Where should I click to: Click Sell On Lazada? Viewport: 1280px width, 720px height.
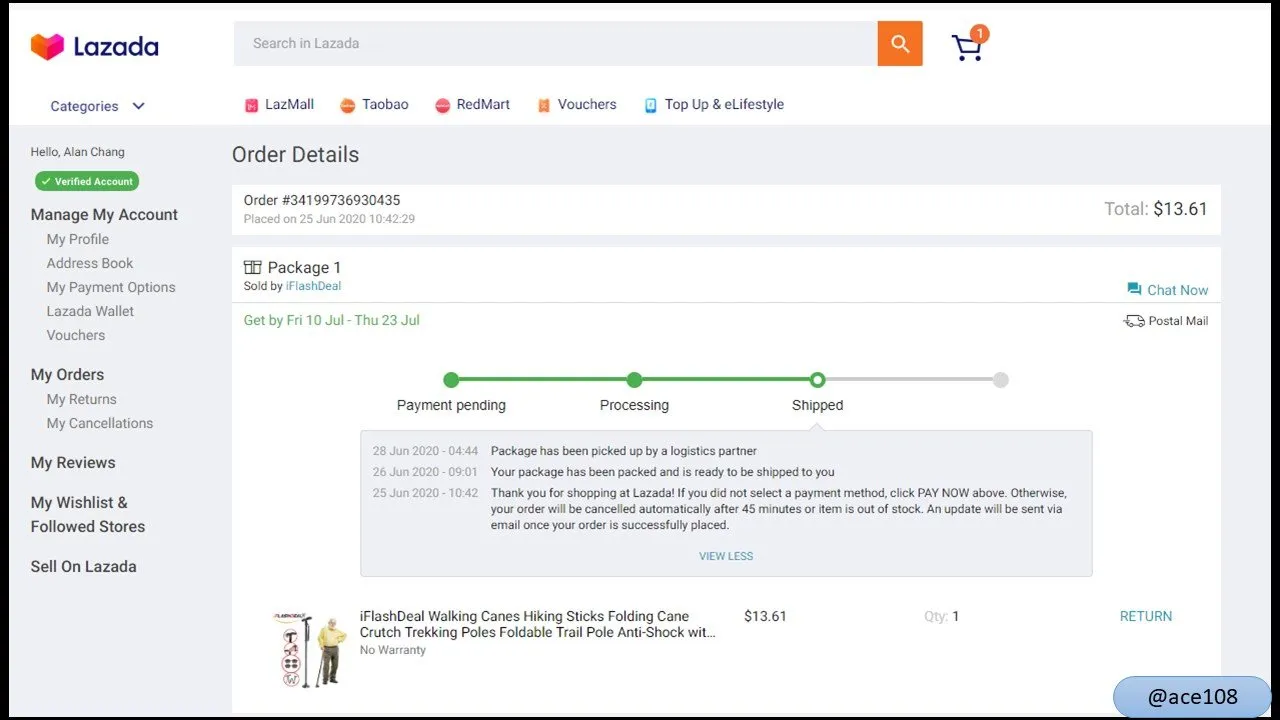(83, 566)
